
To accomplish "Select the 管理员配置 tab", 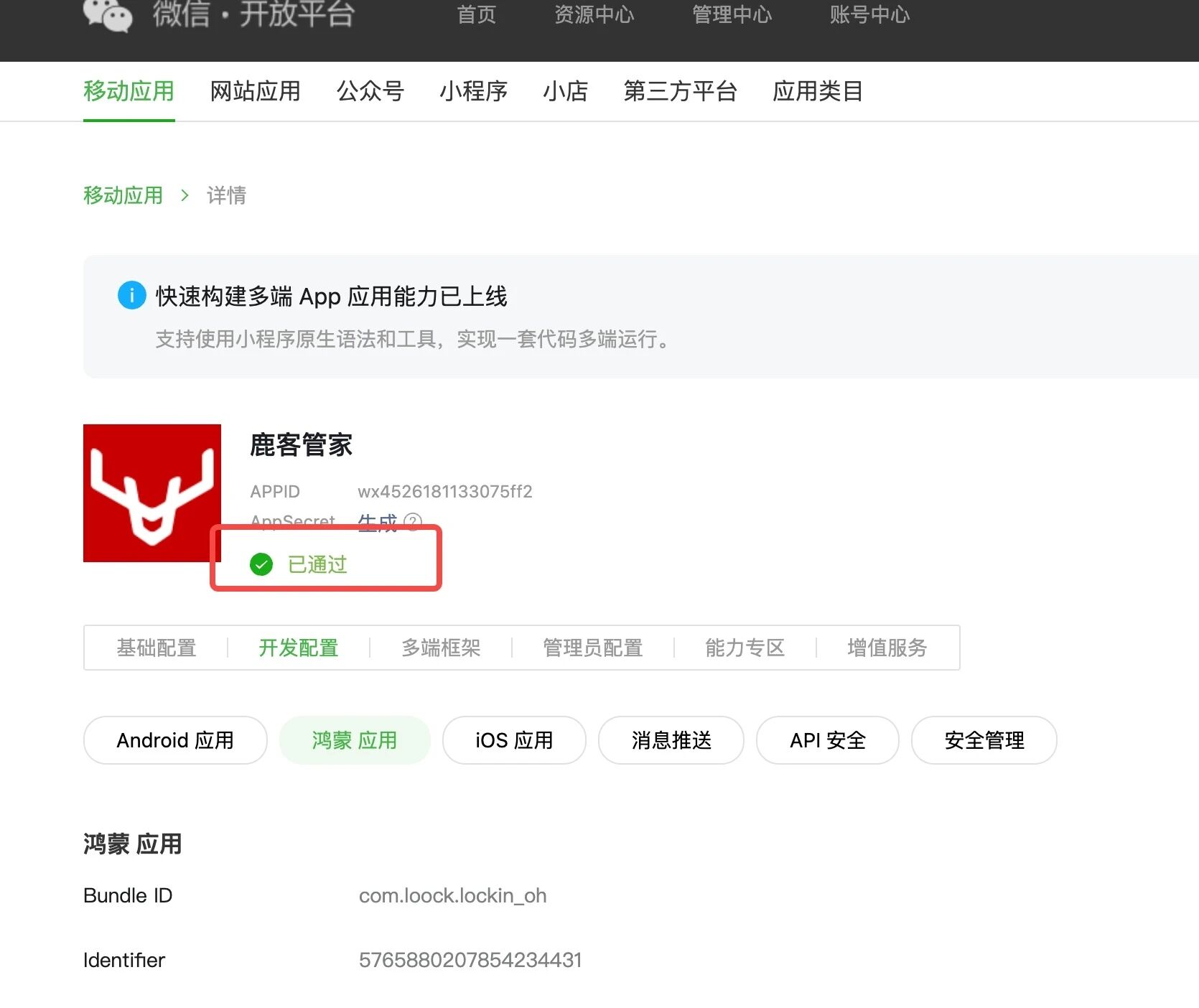I will (593, 648).
